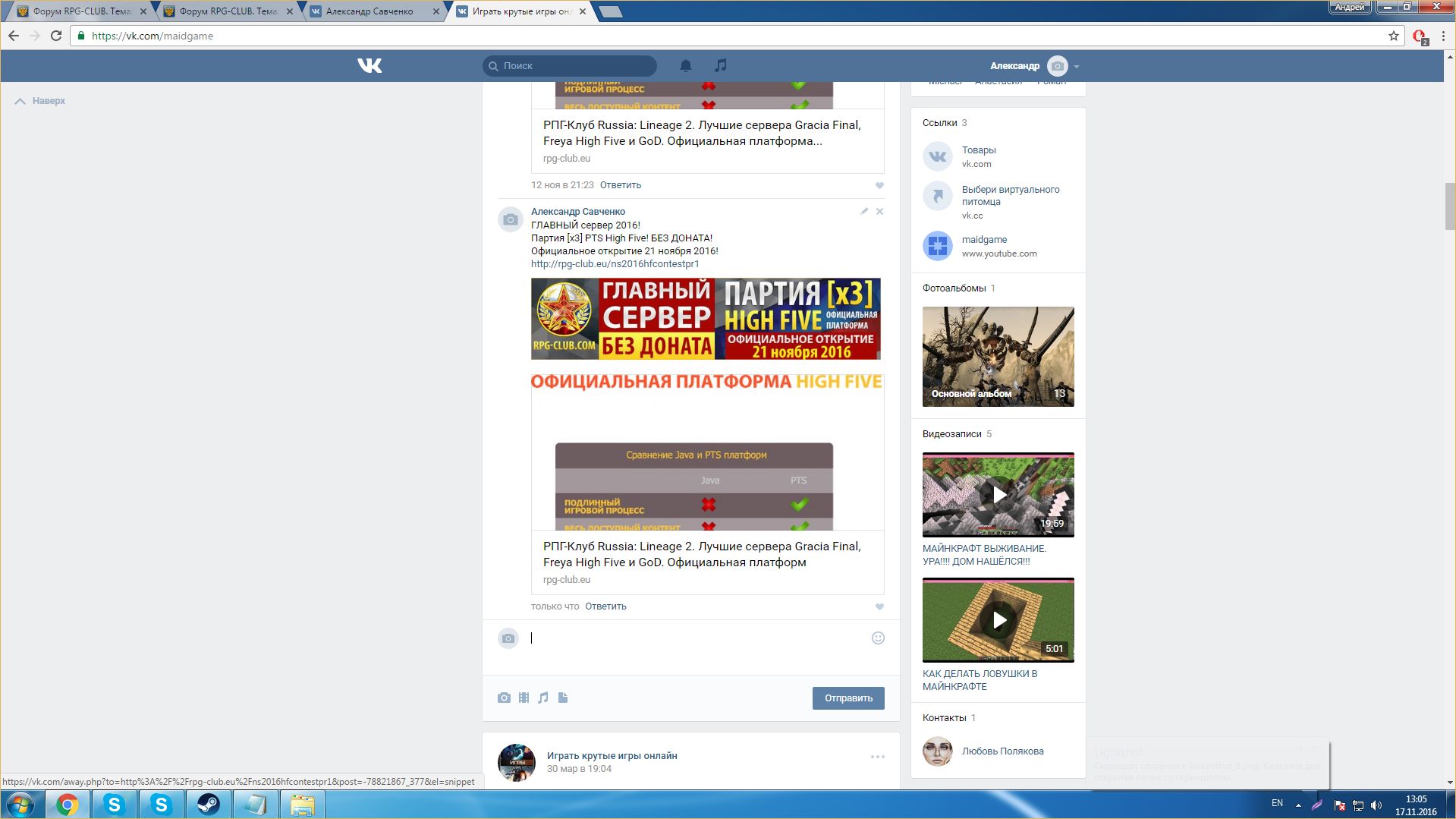Open the Видеозаписи section header
This screenshot has height=819, width=1456.
point(951,434)
